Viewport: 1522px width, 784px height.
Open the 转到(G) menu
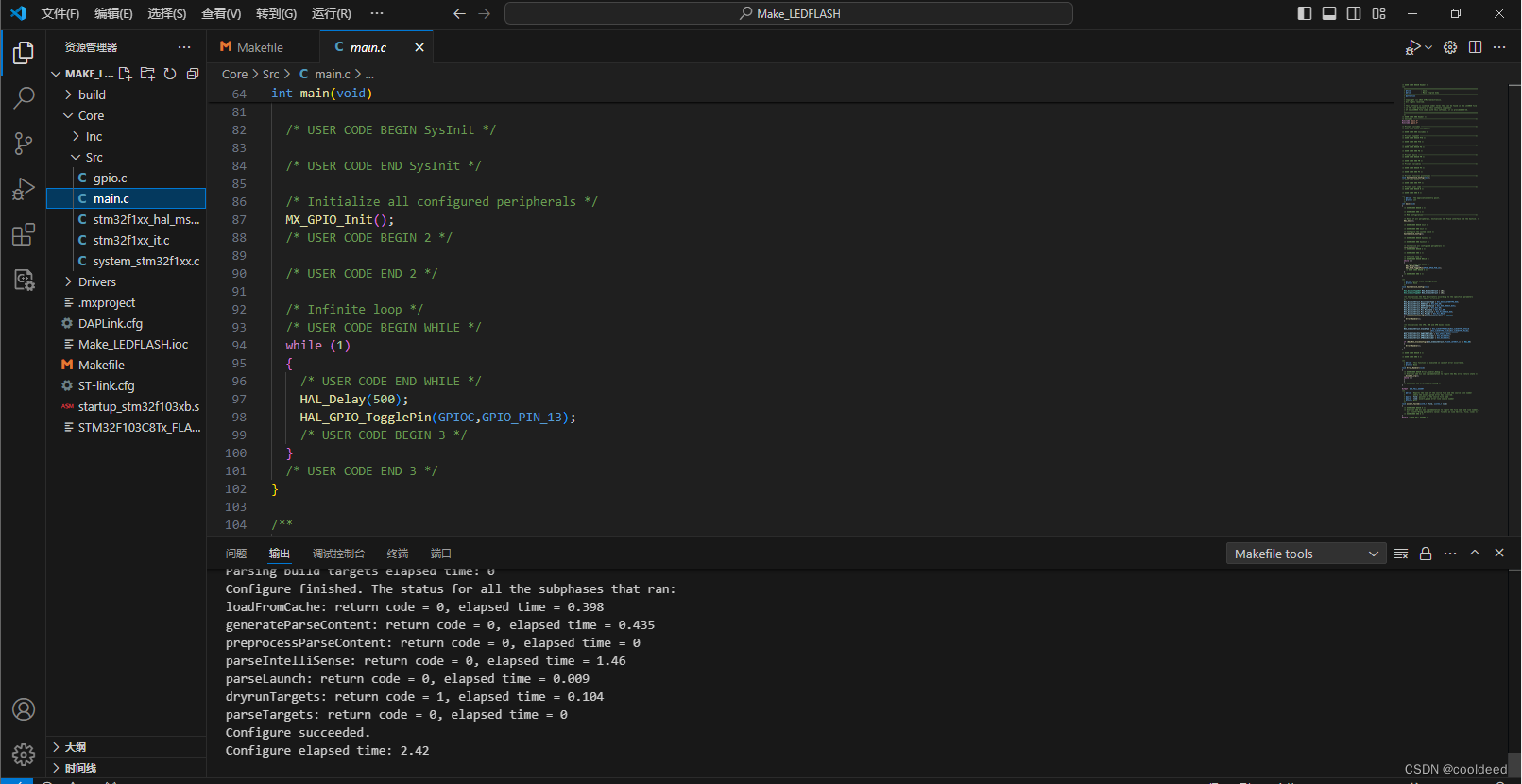coord(276,13)
